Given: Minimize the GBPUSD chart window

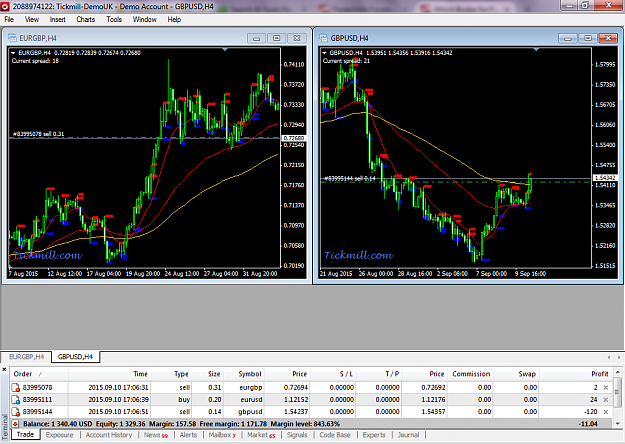Looking at the screenshot, I should click(x=568, y=38).
